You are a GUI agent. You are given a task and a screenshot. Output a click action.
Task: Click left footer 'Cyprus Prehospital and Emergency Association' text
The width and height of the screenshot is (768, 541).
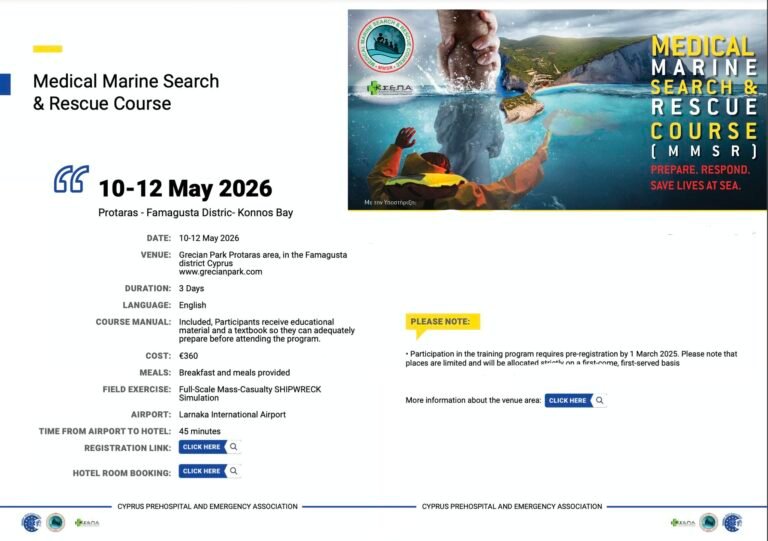click(x=207, y=506)
